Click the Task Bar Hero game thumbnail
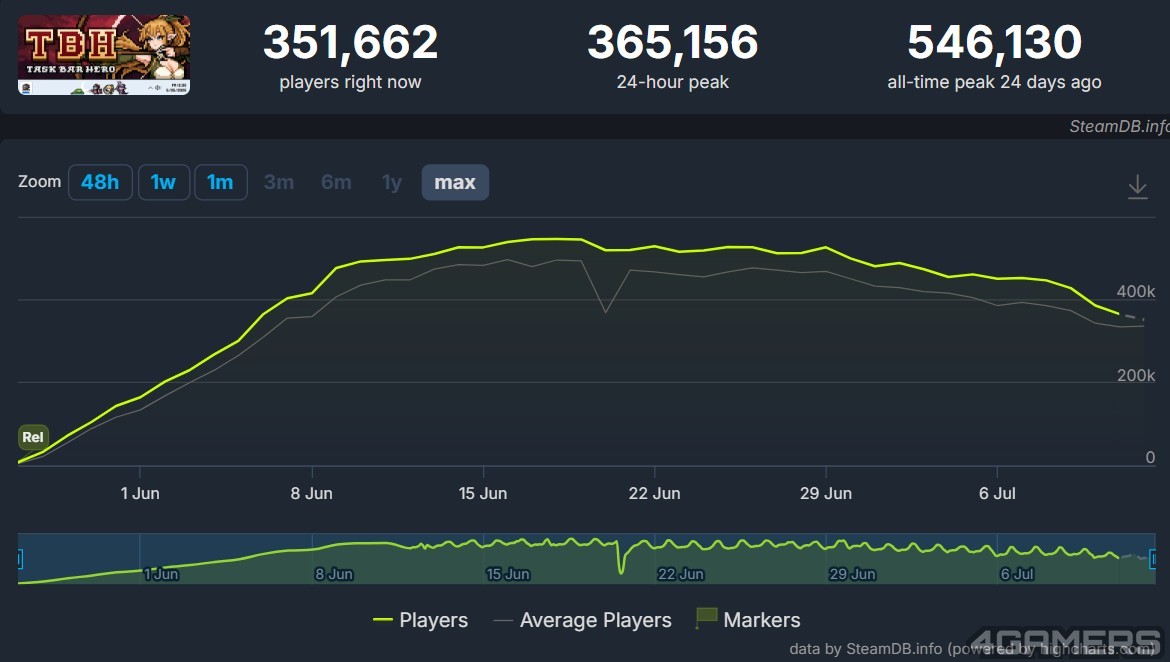The image size is (1170, 662). [x=104, y=55]
